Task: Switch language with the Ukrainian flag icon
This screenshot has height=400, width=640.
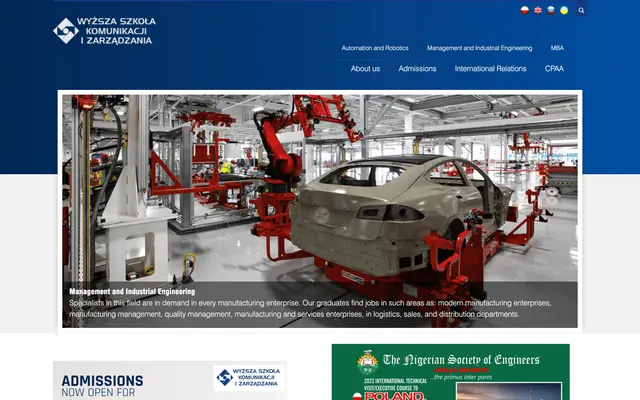Action: [564, 10]
